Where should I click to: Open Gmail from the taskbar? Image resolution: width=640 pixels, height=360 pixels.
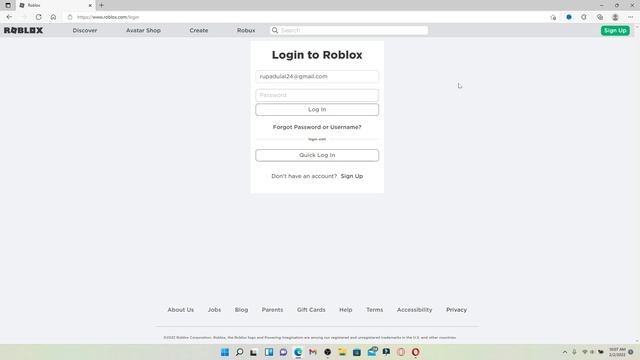(x=313, y=352)
